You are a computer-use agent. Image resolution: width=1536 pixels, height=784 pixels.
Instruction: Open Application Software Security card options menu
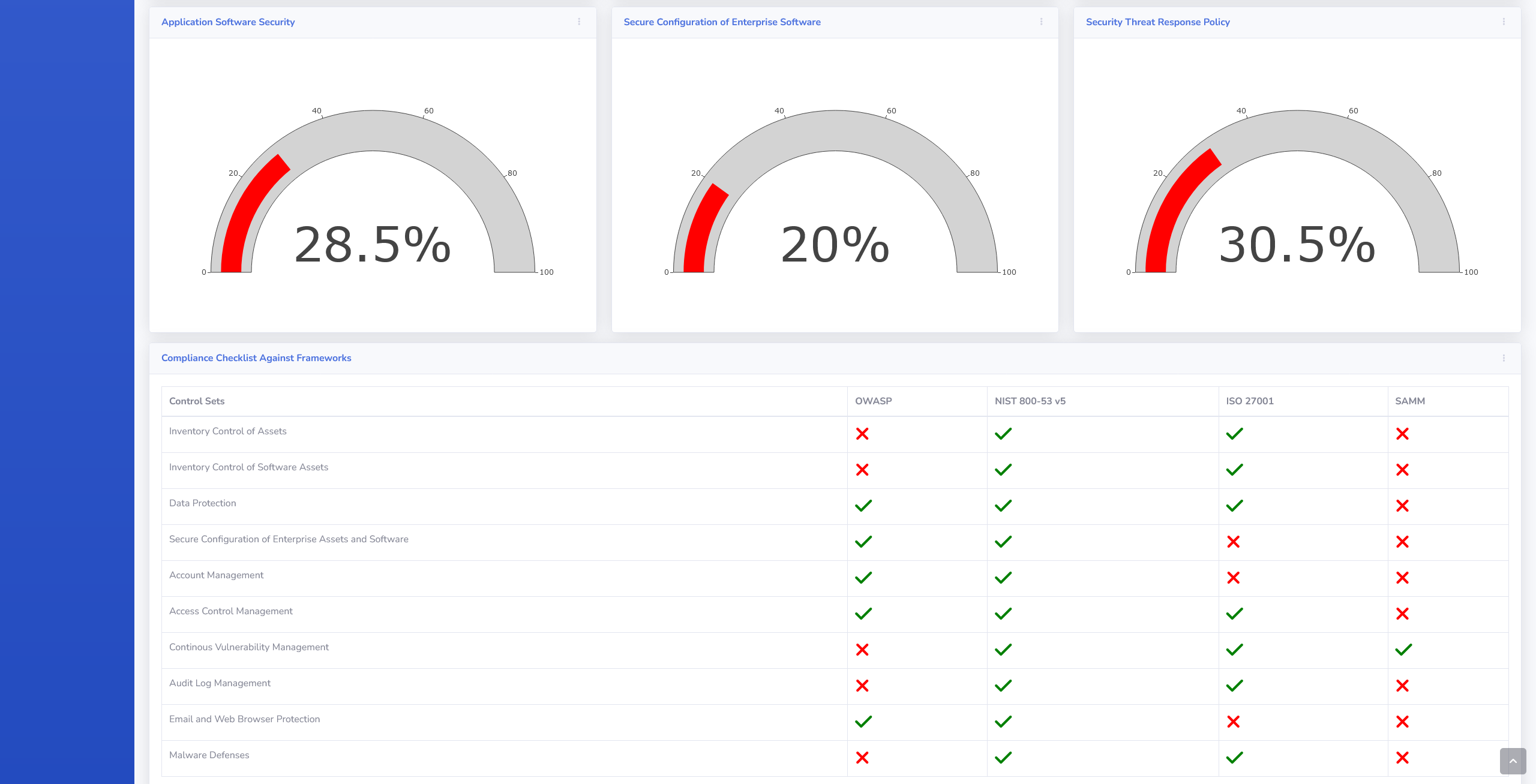(579, 22)
